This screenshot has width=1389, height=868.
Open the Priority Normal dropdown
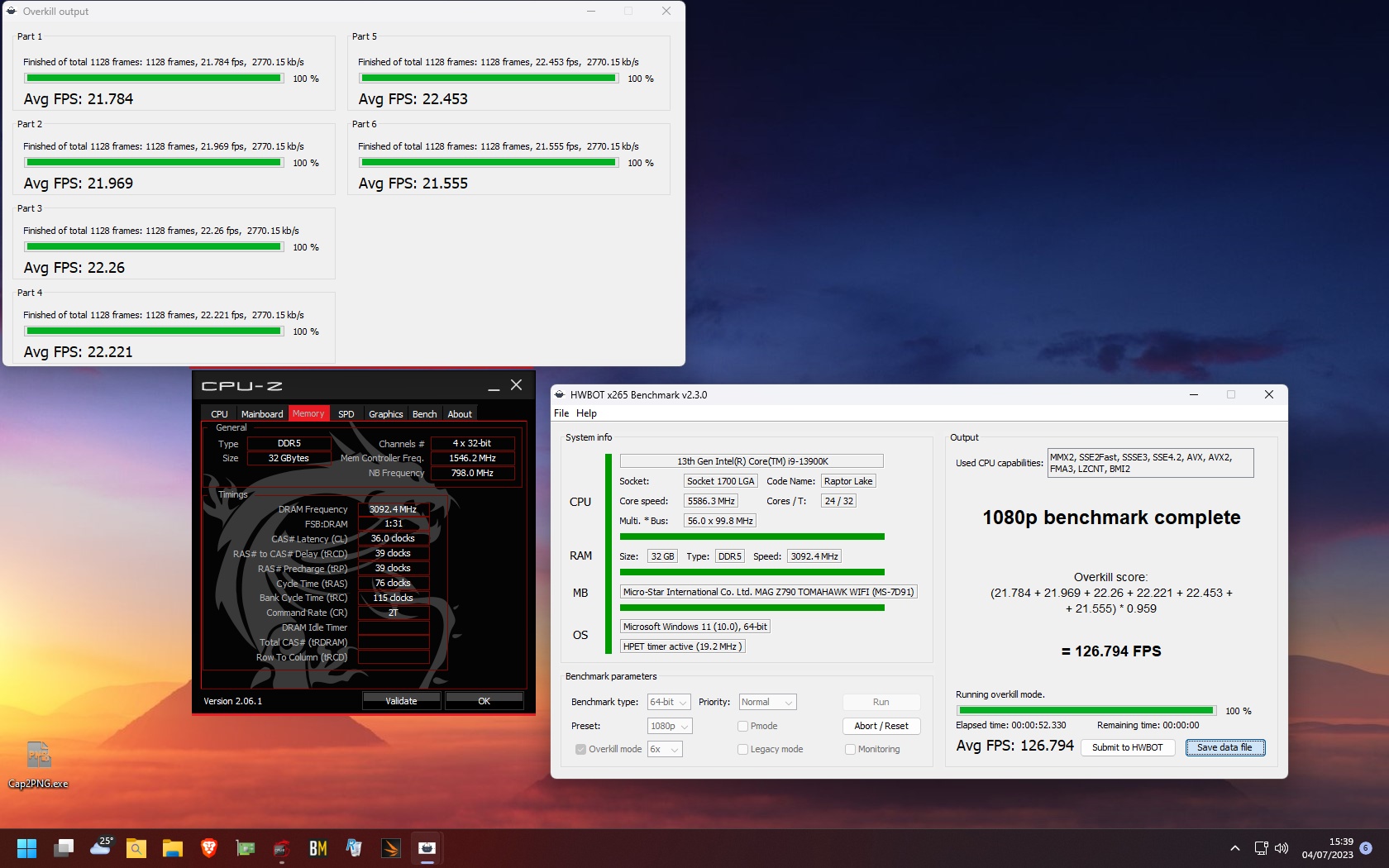click(767, 702)
